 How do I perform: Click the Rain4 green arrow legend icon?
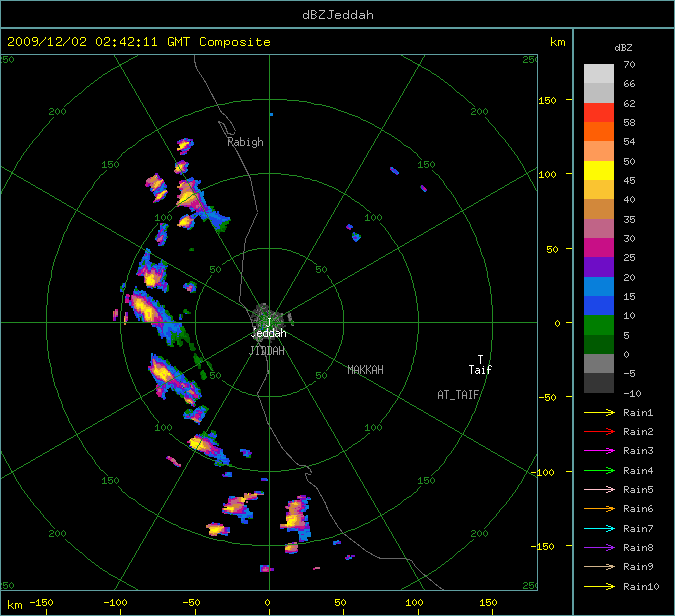coord(599,471)
